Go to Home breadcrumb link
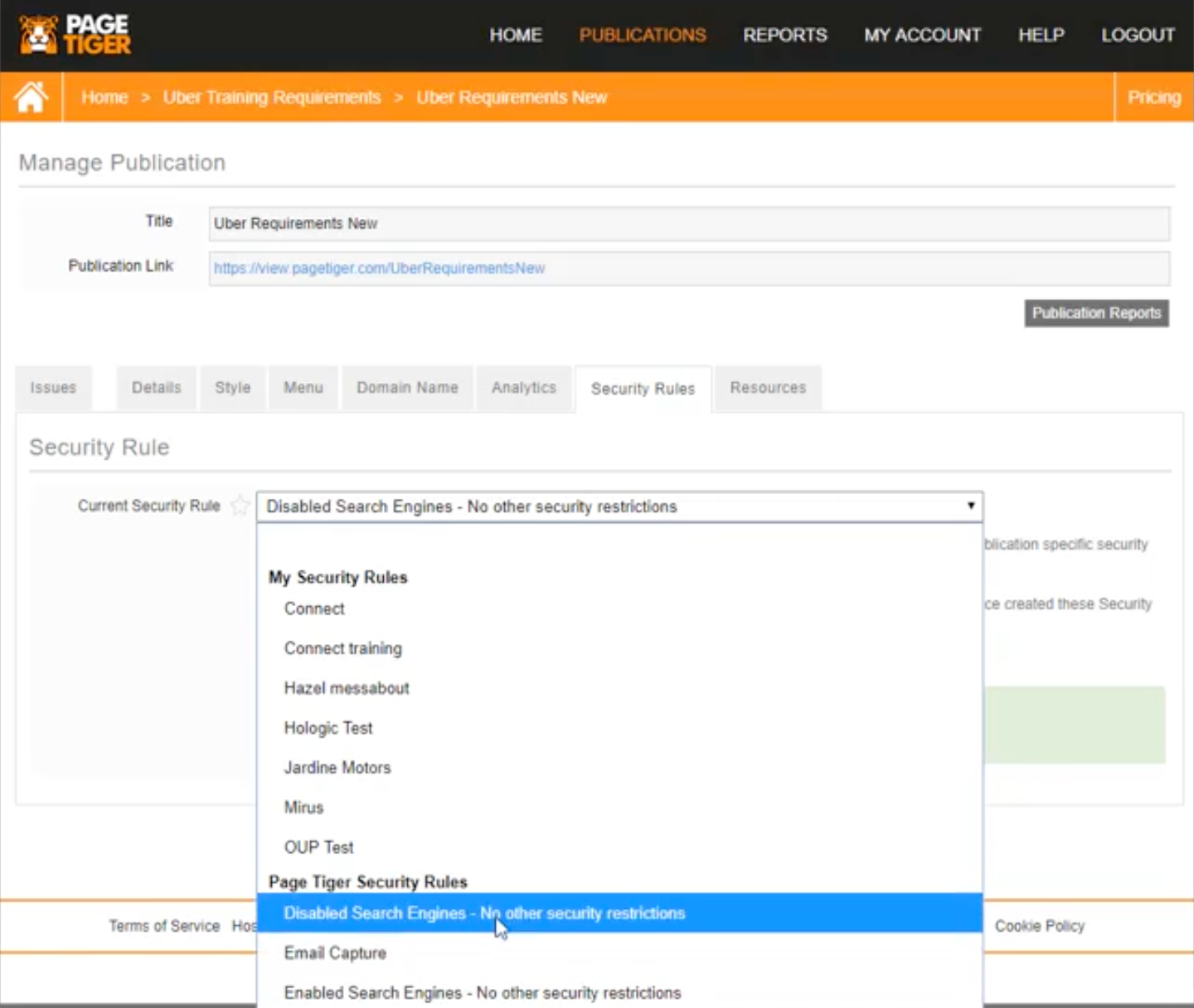 click(104, 97)
